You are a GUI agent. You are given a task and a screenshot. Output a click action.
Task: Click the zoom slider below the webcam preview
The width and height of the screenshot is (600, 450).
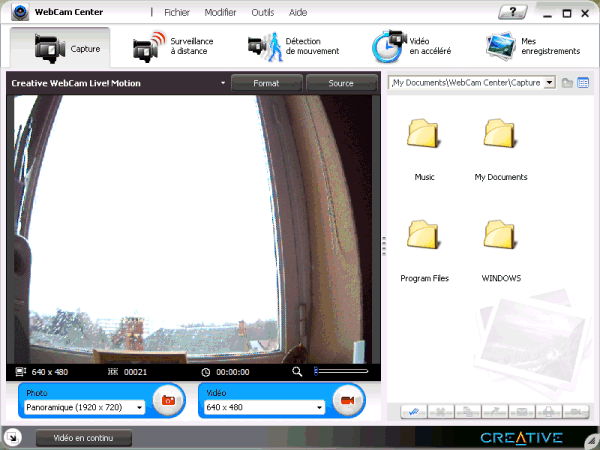(341, 372)
